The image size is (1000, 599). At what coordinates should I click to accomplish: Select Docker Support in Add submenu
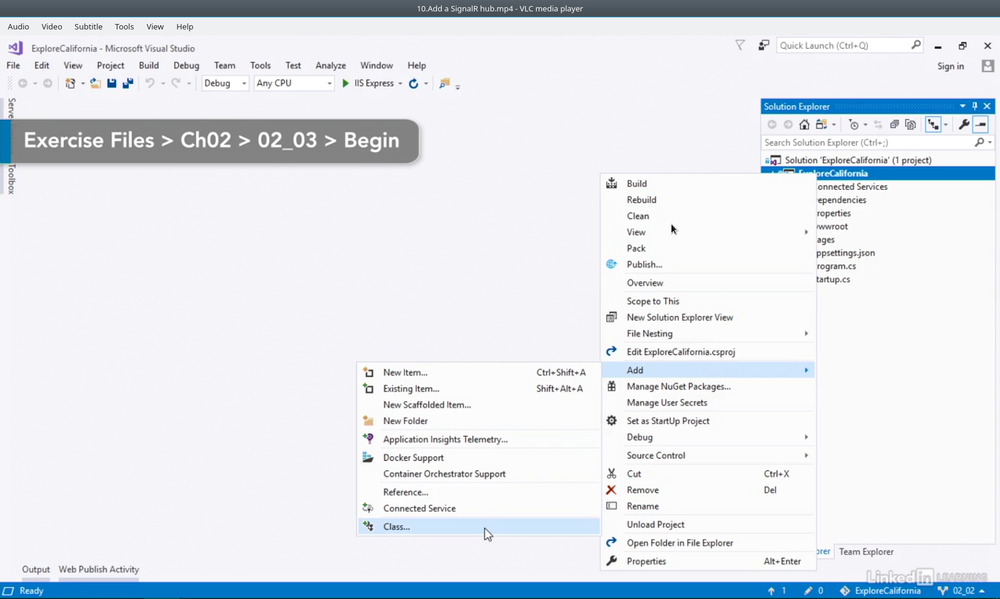click(x=478, y=457)
